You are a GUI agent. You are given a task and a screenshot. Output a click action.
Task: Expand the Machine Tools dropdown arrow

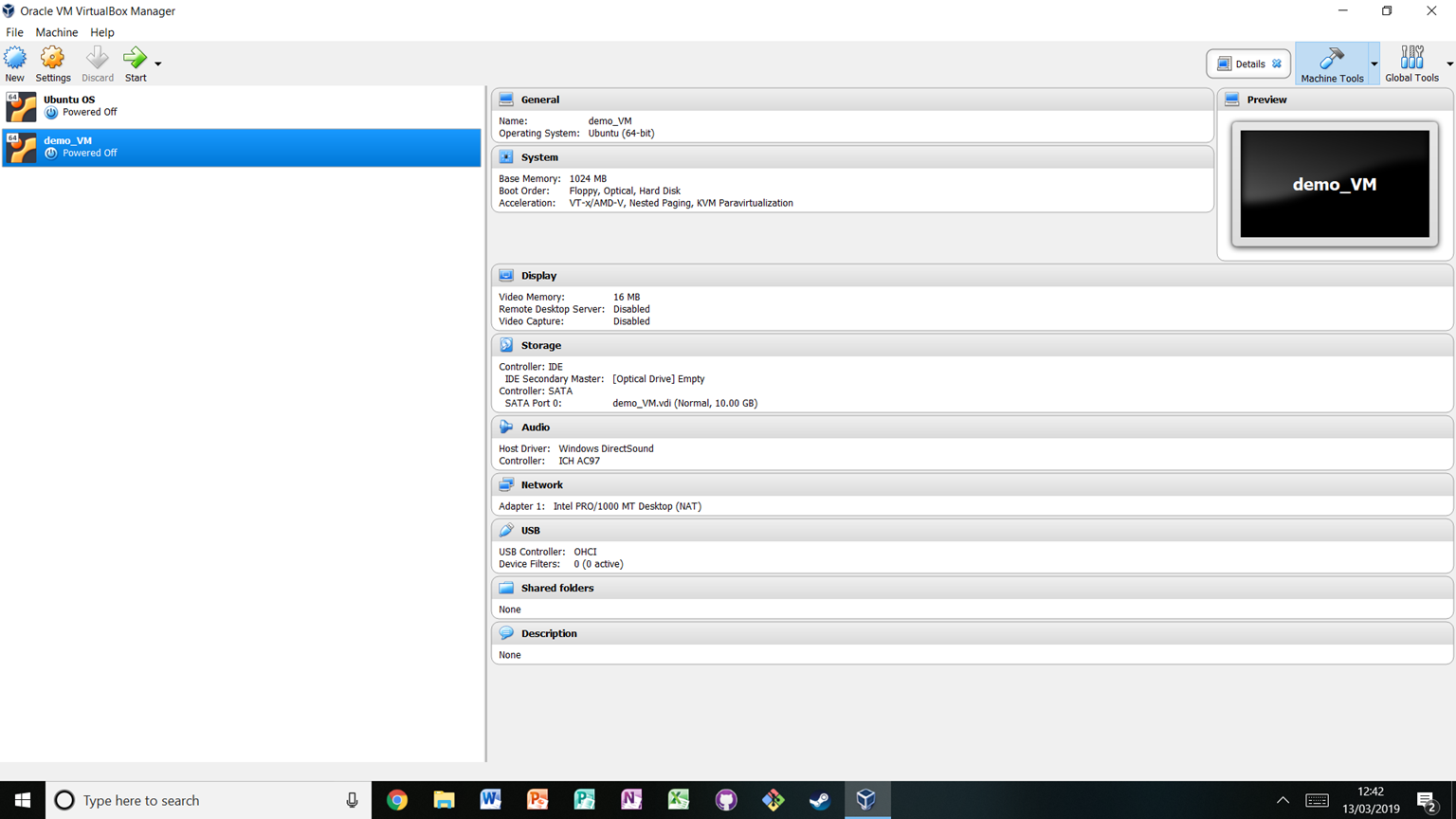pyautogui.click(x=1374, y=64)
